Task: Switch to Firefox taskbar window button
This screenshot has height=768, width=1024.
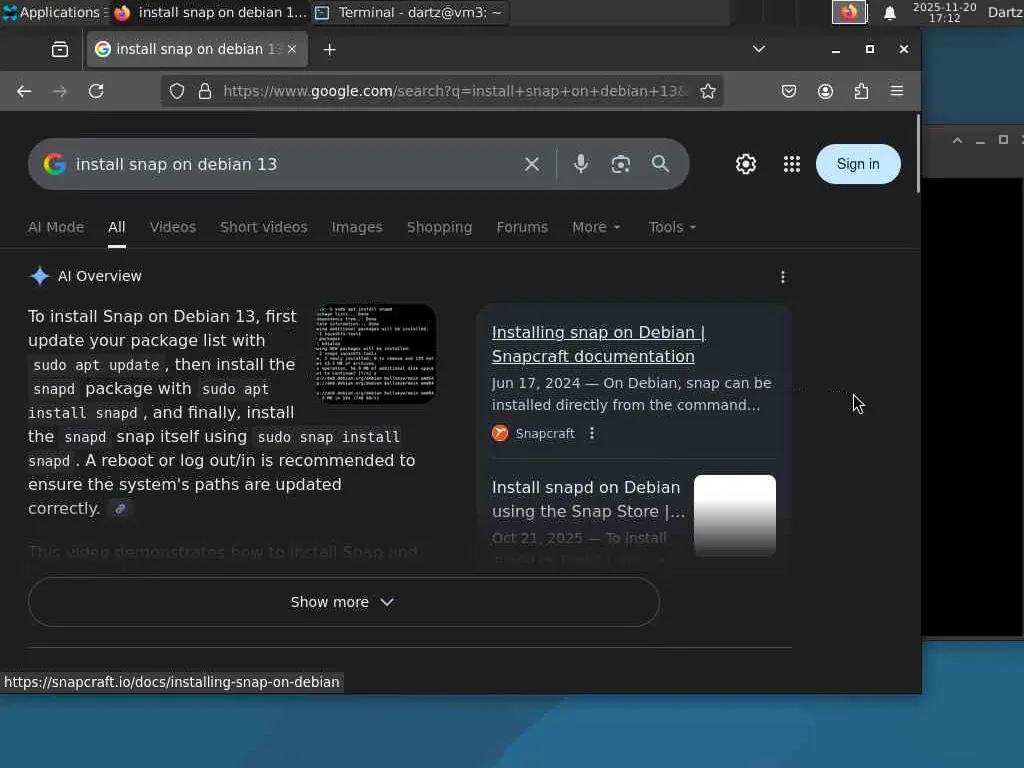Action: [x=210, y=12]
